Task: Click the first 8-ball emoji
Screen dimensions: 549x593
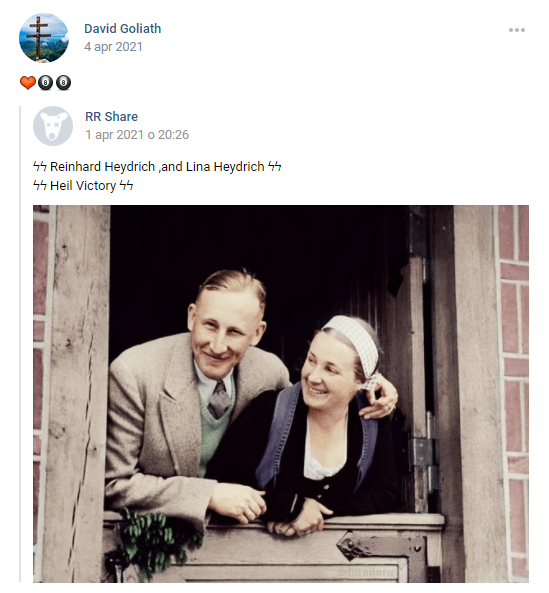Action: tap(45, 82)
